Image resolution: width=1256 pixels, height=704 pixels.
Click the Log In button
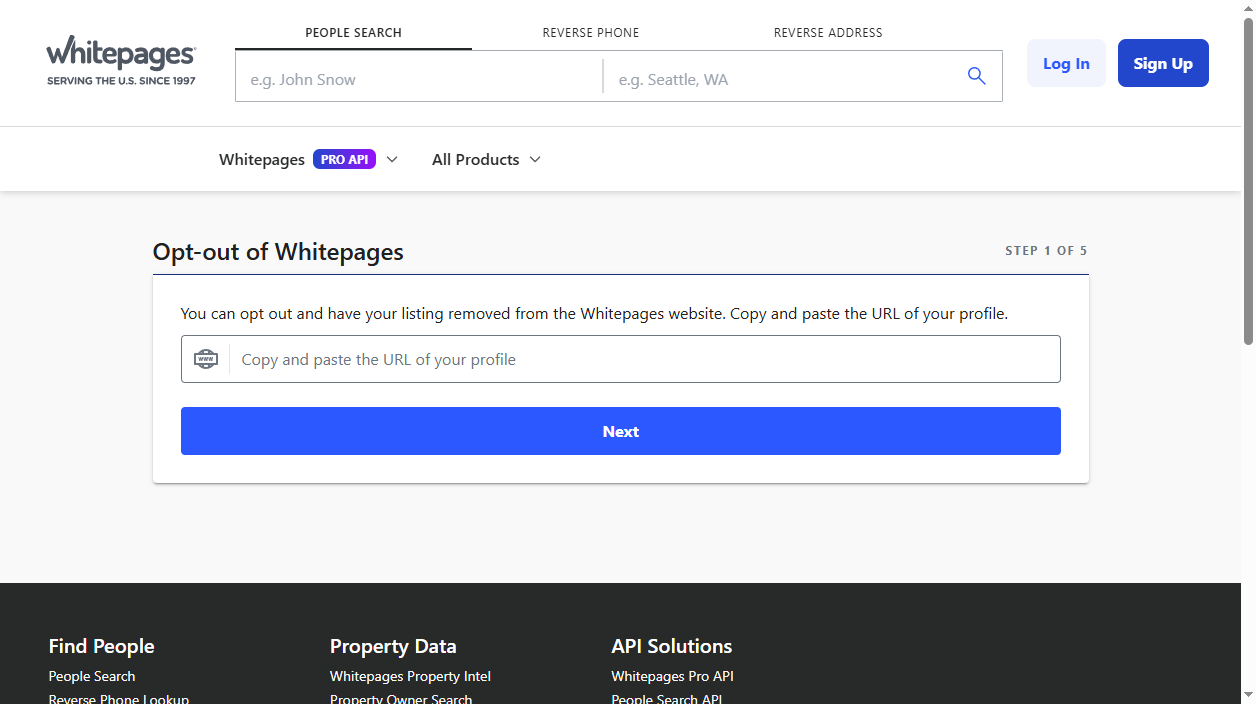coord(1066,63)
